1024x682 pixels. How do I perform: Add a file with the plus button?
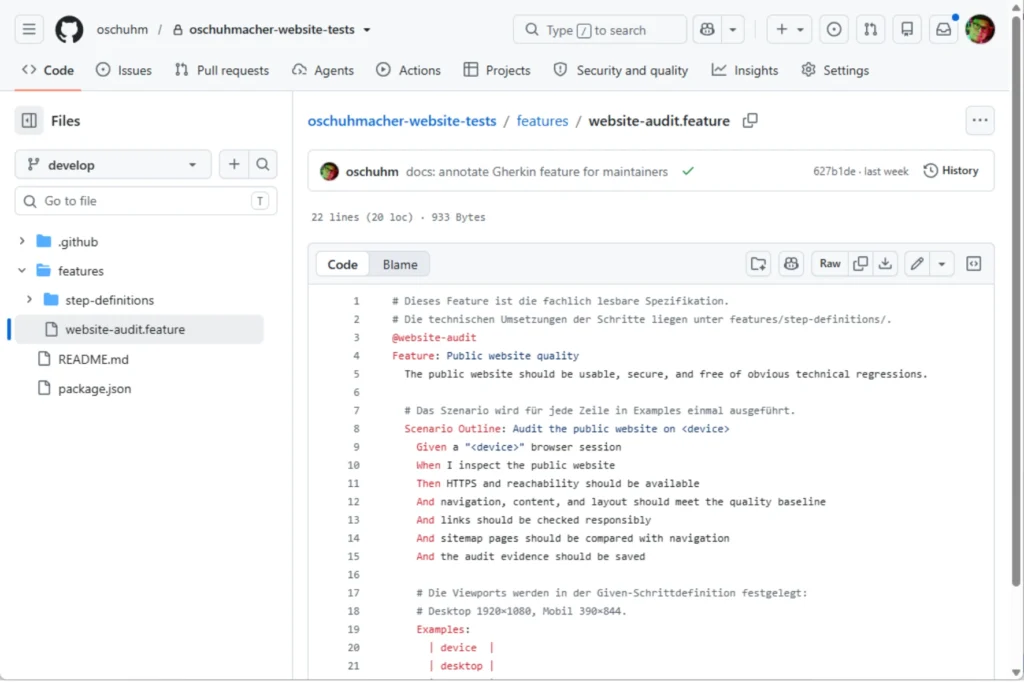point(234,165)
